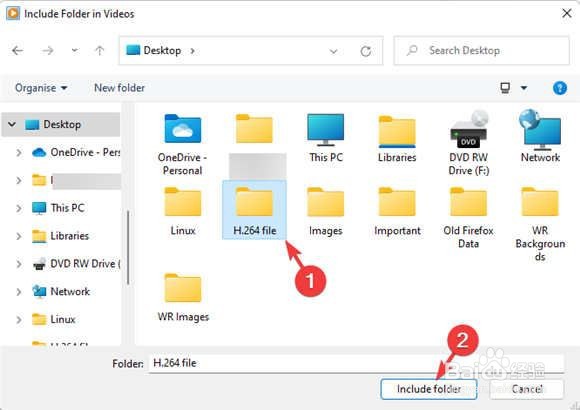580x410 pixels.
Task: Refresh the Desktop folder view
Action: [365, 51]
